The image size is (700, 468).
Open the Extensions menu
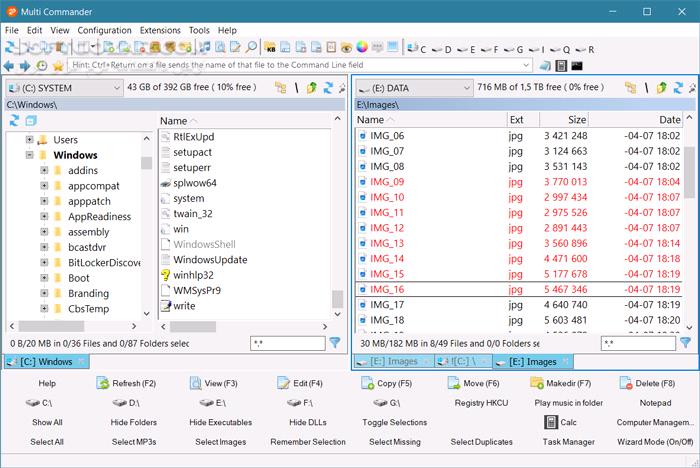pyautogui.click(x=160, y=30)
